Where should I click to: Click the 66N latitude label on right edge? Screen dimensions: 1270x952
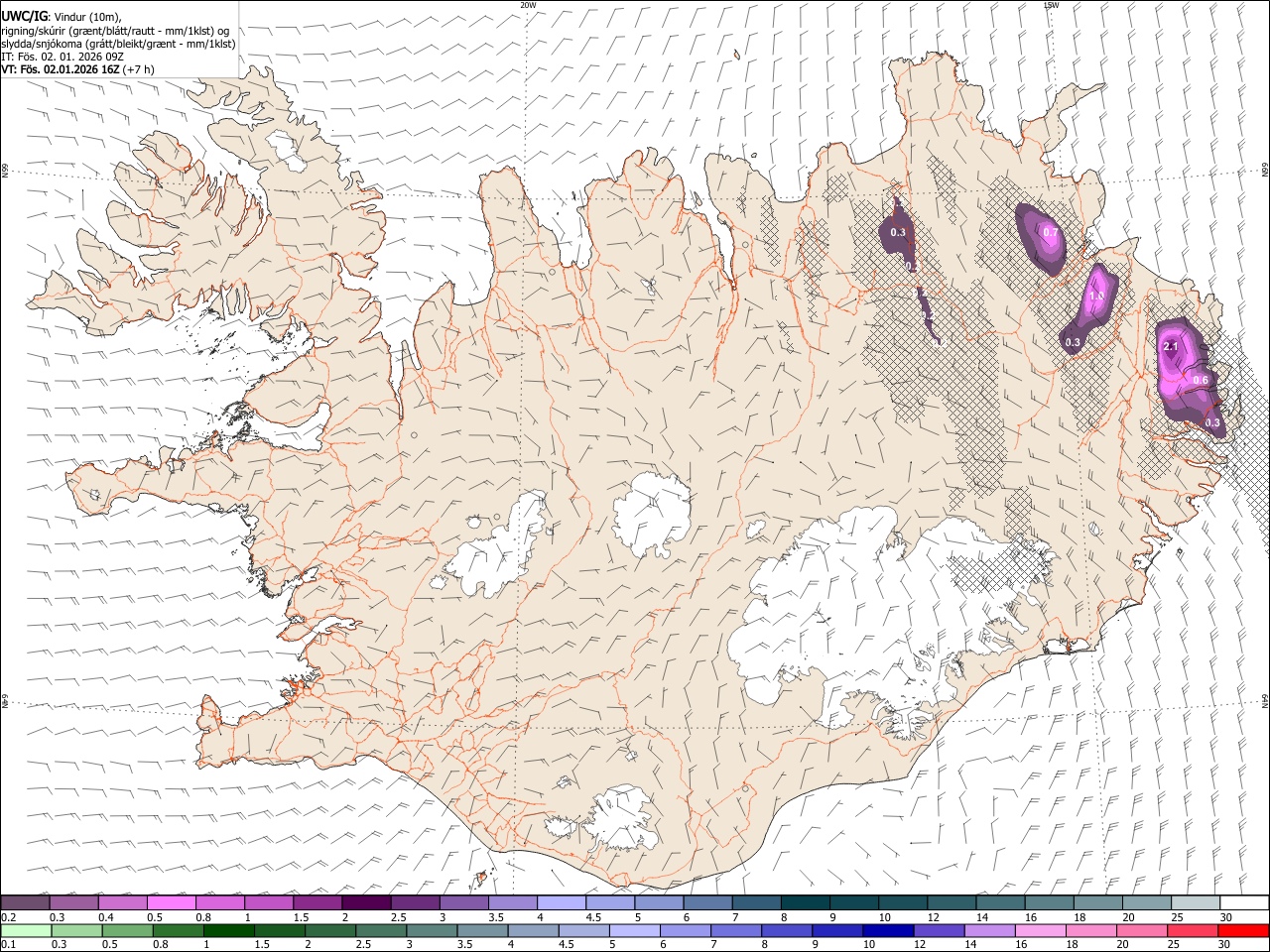pyautogui.click(x=1265, y=173)
